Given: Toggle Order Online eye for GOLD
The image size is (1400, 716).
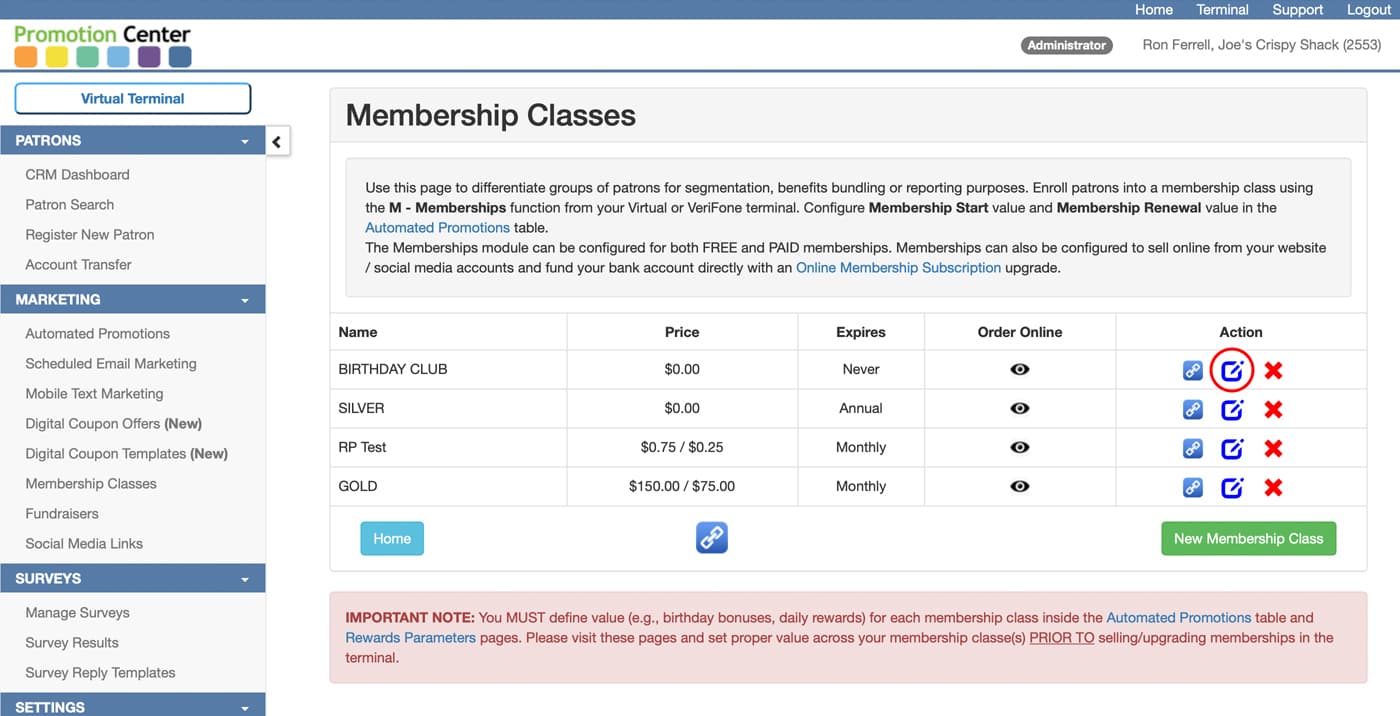Looking at the screenshot, I should coord(1019,486).
